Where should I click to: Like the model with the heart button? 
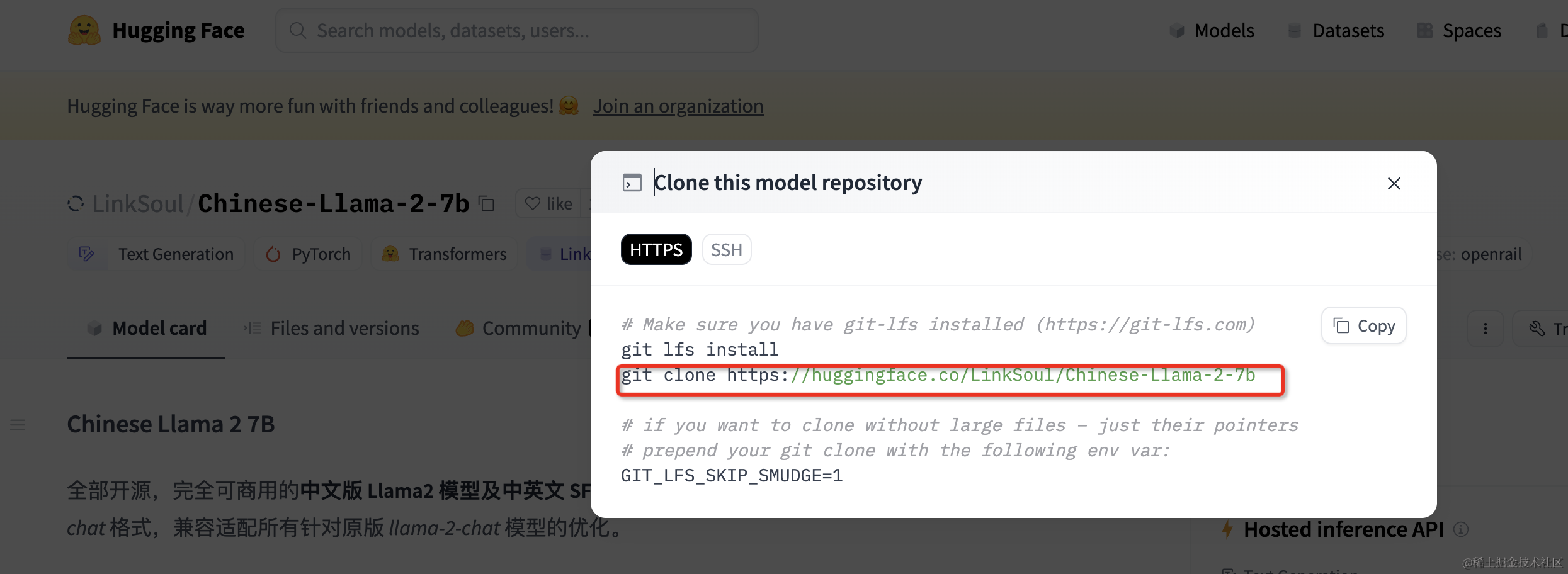pos(548,203)
